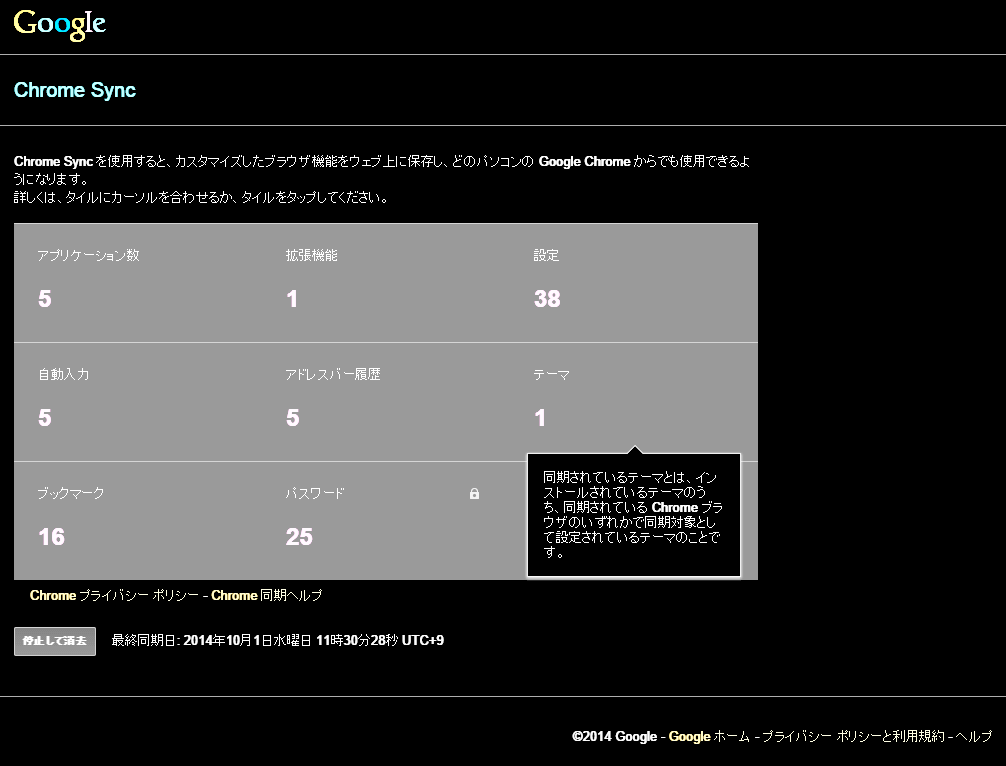Open the 拡張機能 tile

point(386,283)
